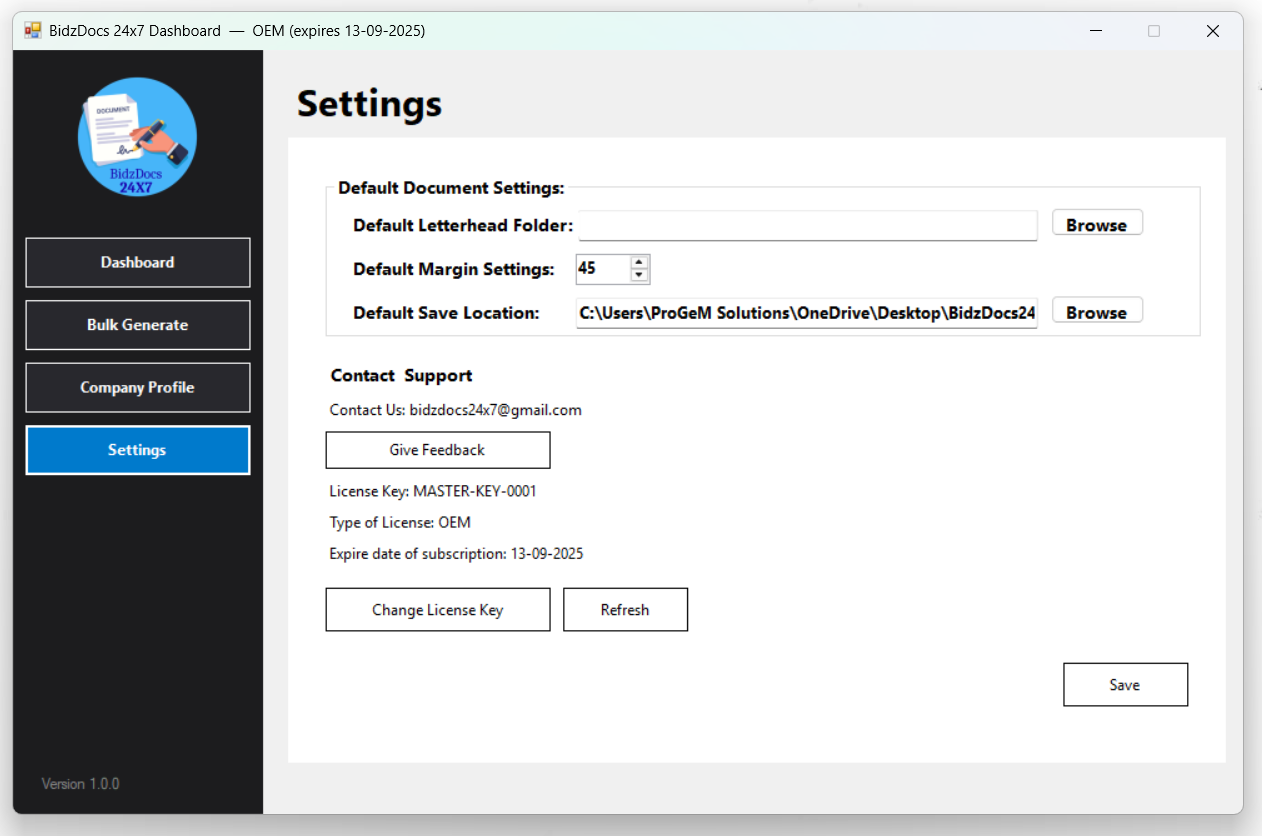Select the Default Save Location path text
This screenshot has height=836, width=1262.
coord(806,312)
